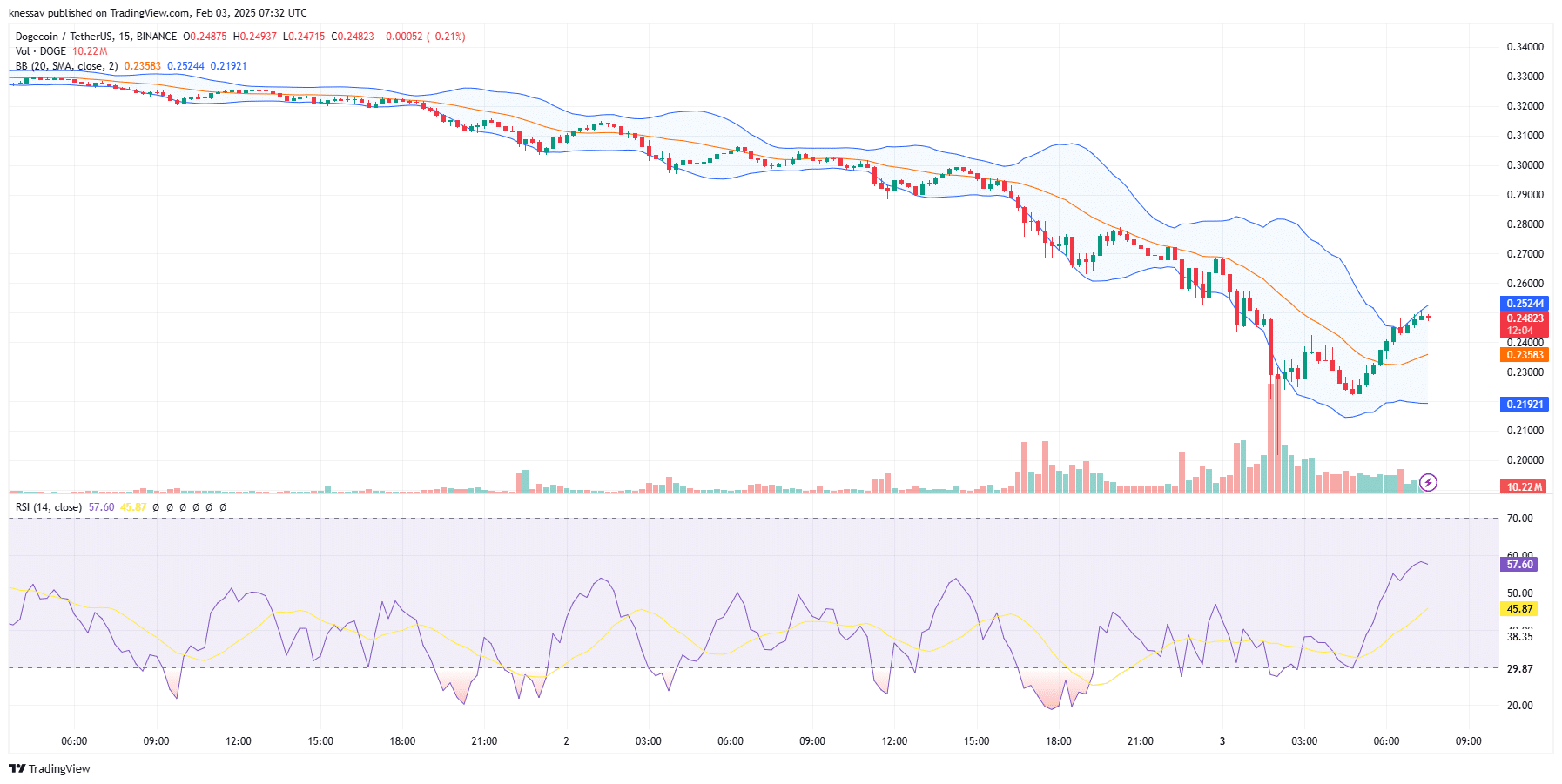The height and width of the screenshot is (784, 1562).
Task: Click purple 57.60 value in RSI legend
Action: coord(101,507)
